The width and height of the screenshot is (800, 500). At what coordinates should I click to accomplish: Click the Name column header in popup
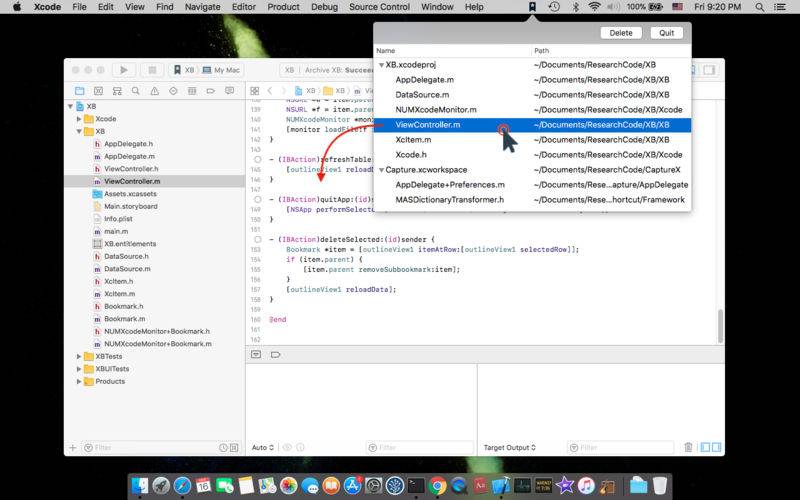tap(453, 51)
